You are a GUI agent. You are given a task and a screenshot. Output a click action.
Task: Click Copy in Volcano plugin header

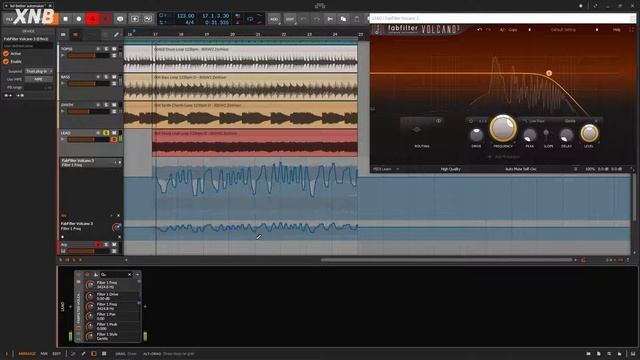[513, 30]
